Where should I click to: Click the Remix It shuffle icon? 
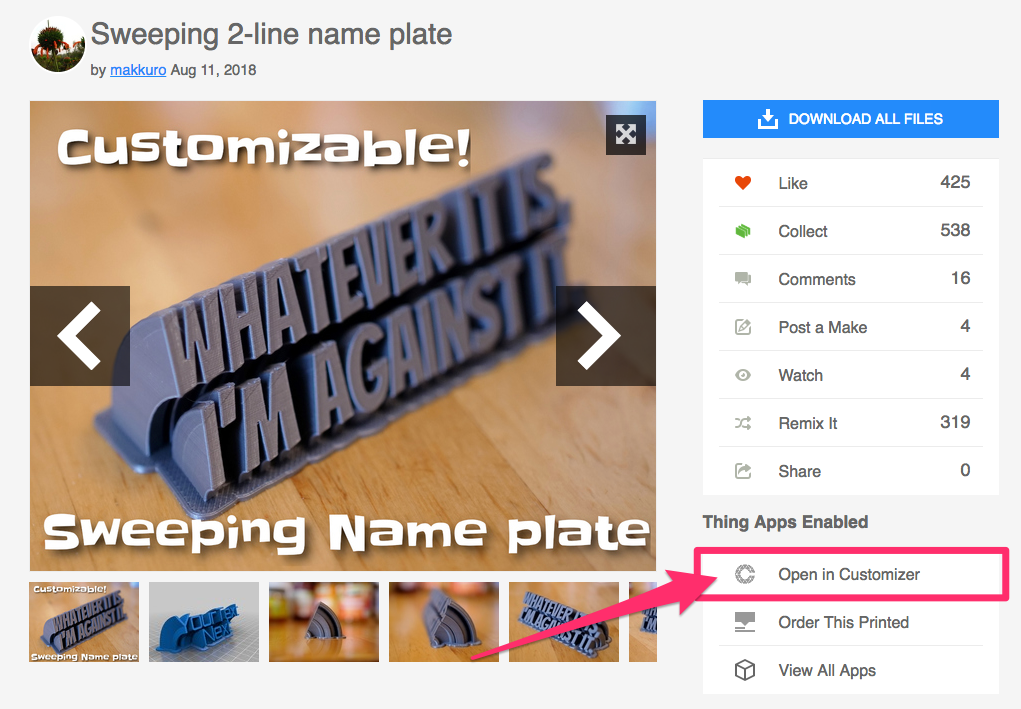[743, 423]
